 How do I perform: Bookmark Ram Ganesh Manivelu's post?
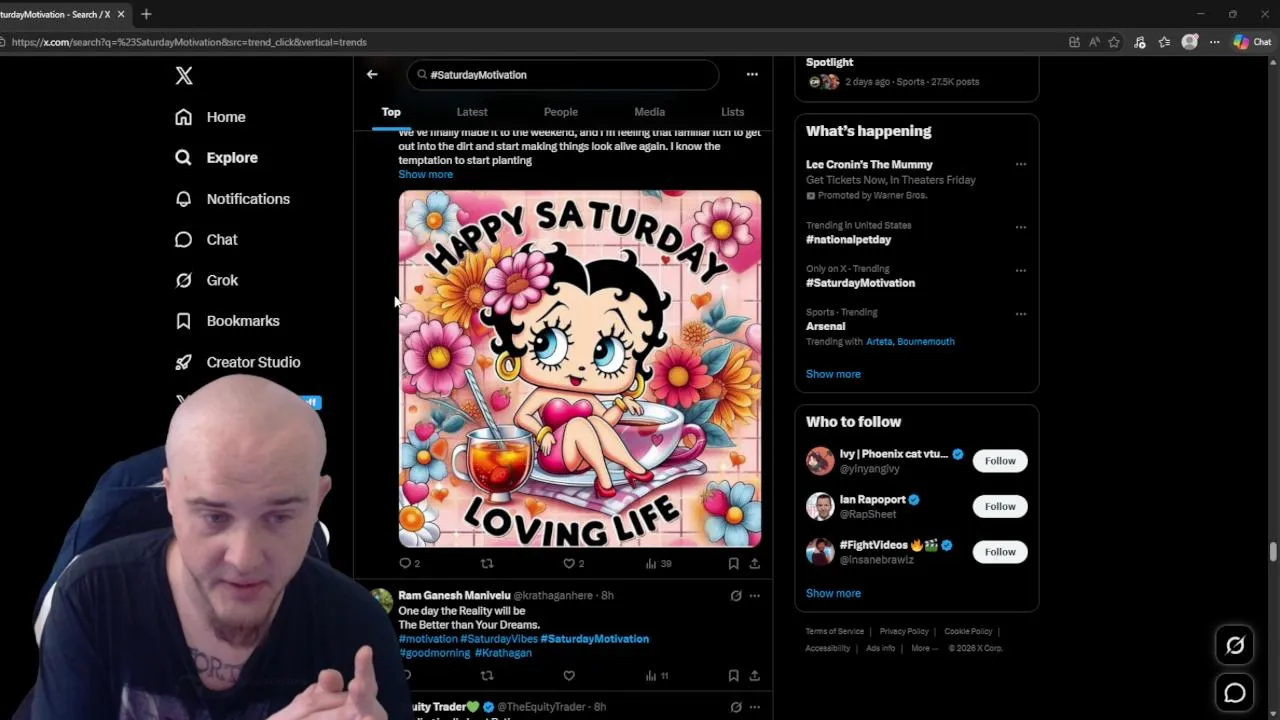733,676
